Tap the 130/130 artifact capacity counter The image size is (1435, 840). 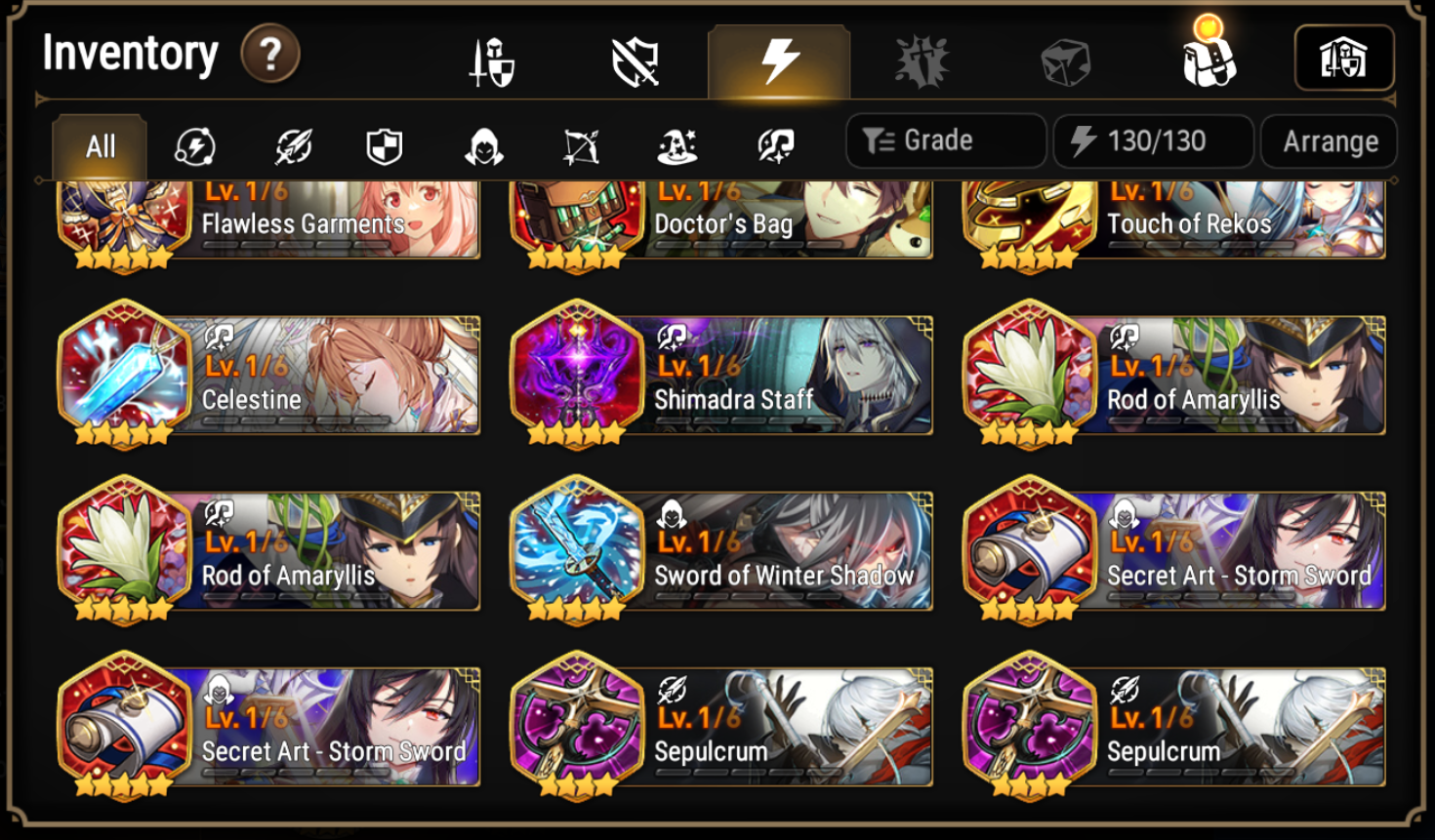1154,141
